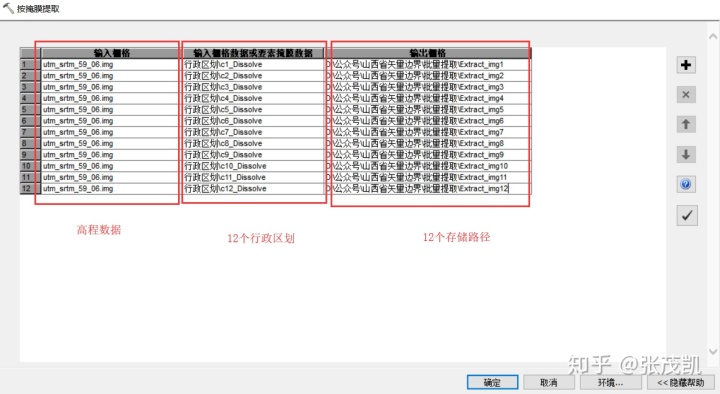Click the 行政区划\c4_Dissolve cell

pos(253,98)
